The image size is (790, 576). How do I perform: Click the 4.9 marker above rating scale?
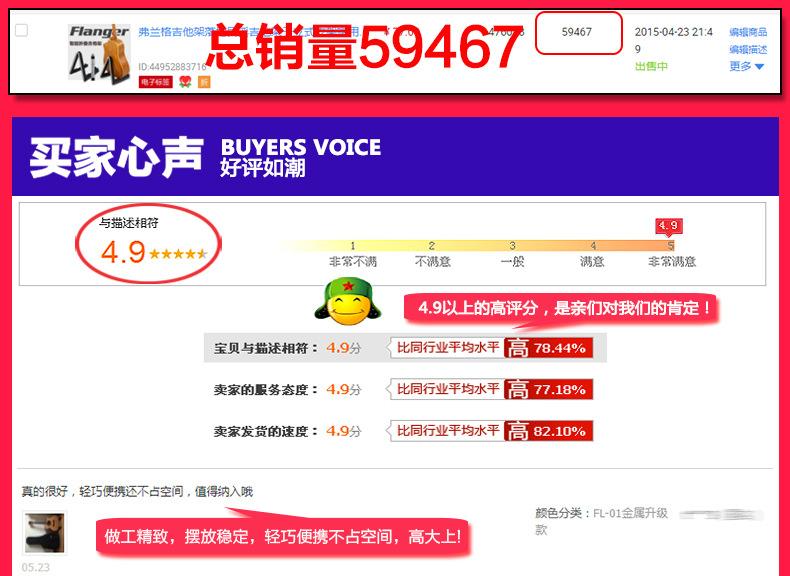click(669, 226)
